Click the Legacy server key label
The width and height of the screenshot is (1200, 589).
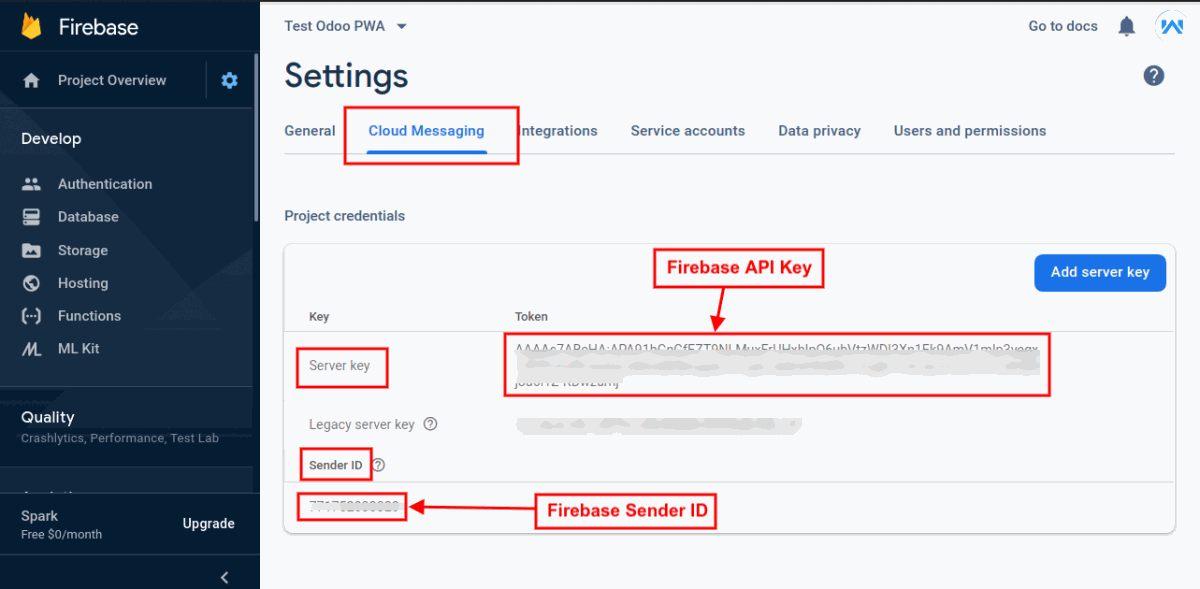click(361, 424)
